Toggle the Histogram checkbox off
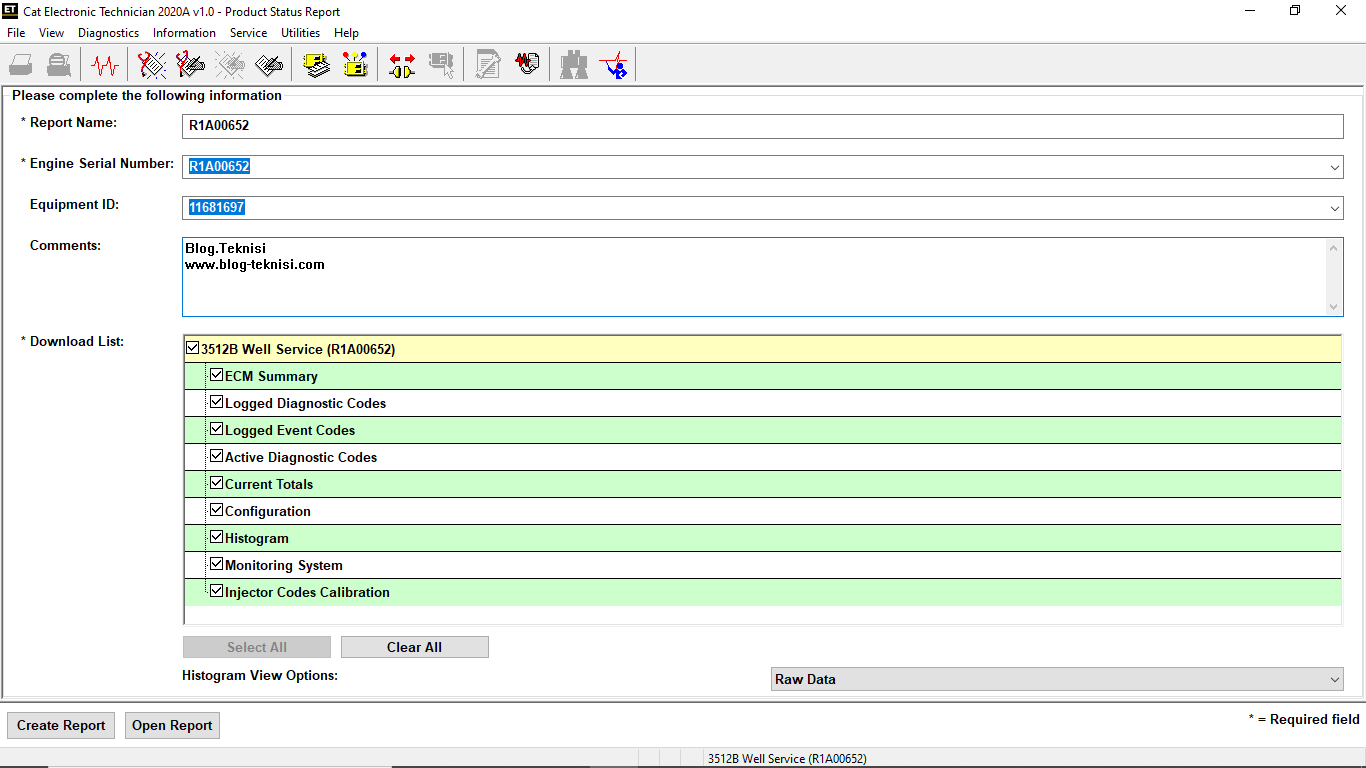 pyautogui.click(x=217, y=536)
